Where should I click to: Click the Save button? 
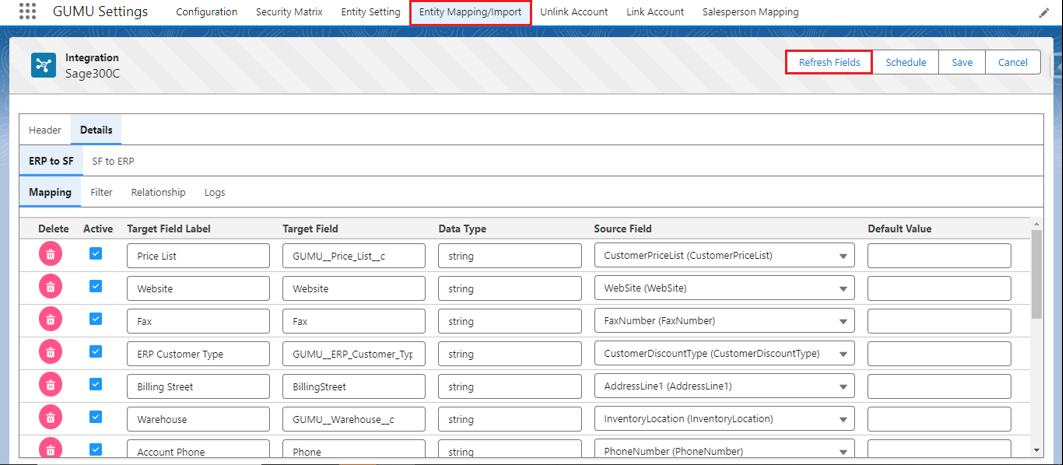961,62
